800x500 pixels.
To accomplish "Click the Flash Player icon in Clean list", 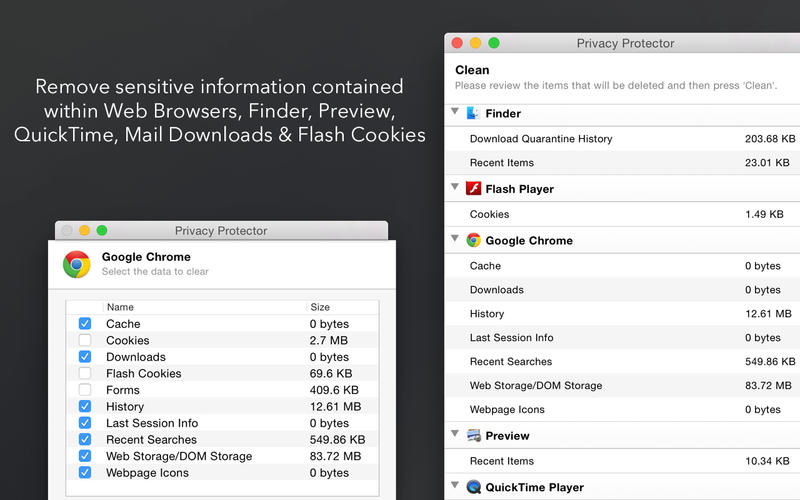I will 473,189.
